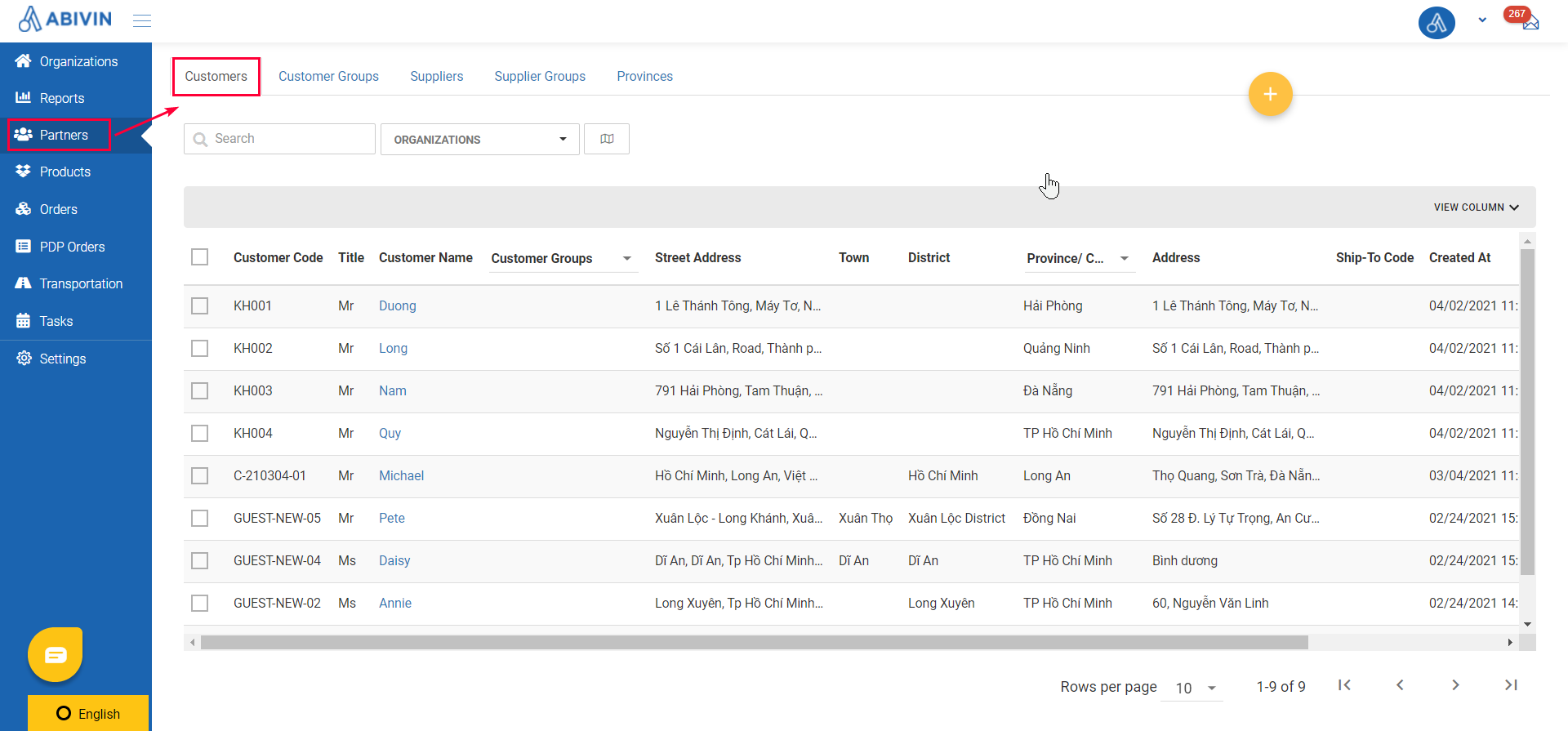The image size is (1568, 731).
Task: Click the Orders cubes icon
Action: tap(23, 209)
